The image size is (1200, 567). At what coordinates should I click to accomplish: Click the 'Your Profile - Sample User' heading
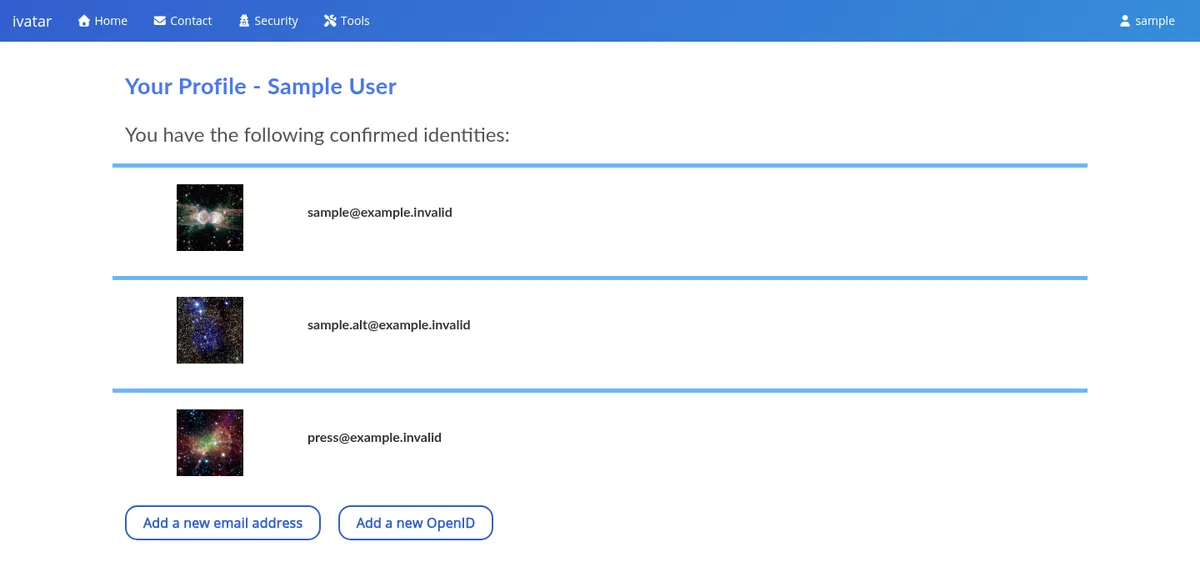tap(261, 87)
